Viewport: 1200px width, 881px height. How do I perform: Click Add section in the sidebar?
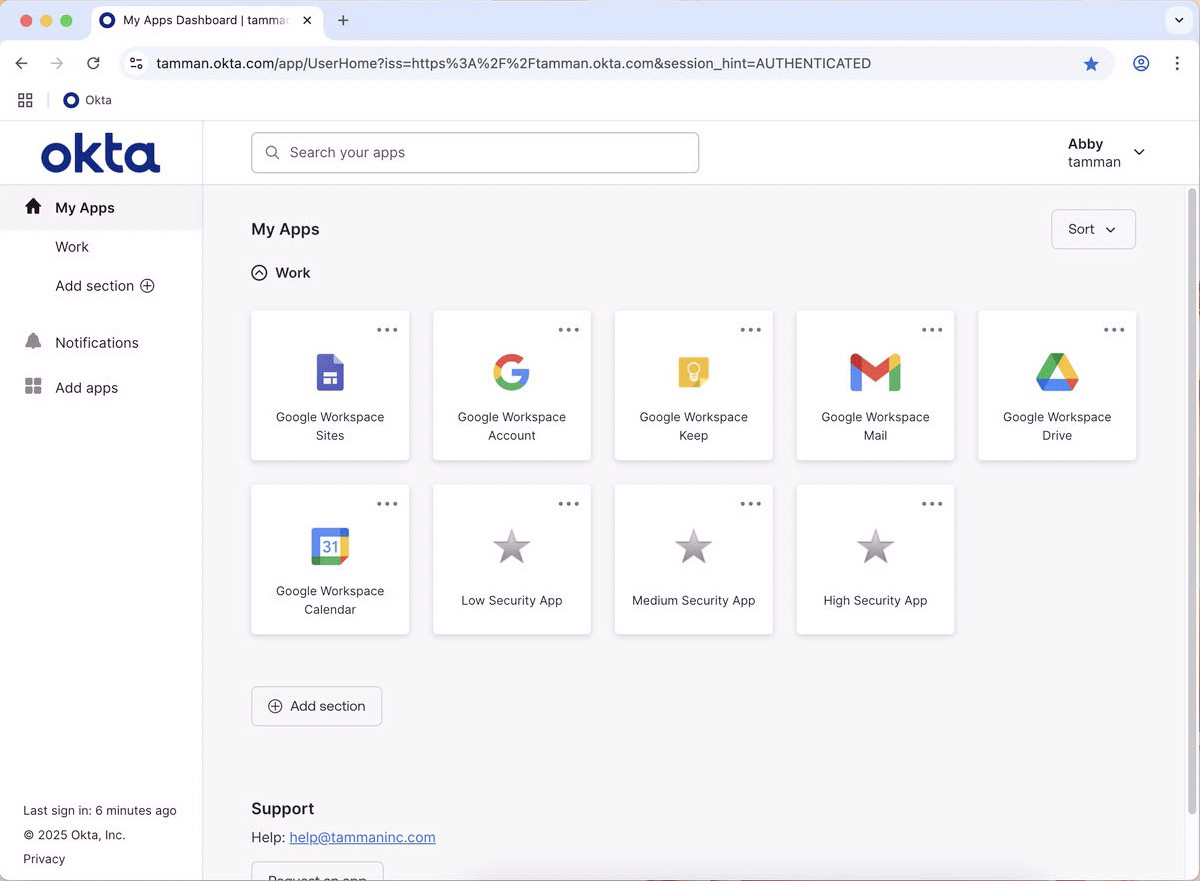coord(105,286)
